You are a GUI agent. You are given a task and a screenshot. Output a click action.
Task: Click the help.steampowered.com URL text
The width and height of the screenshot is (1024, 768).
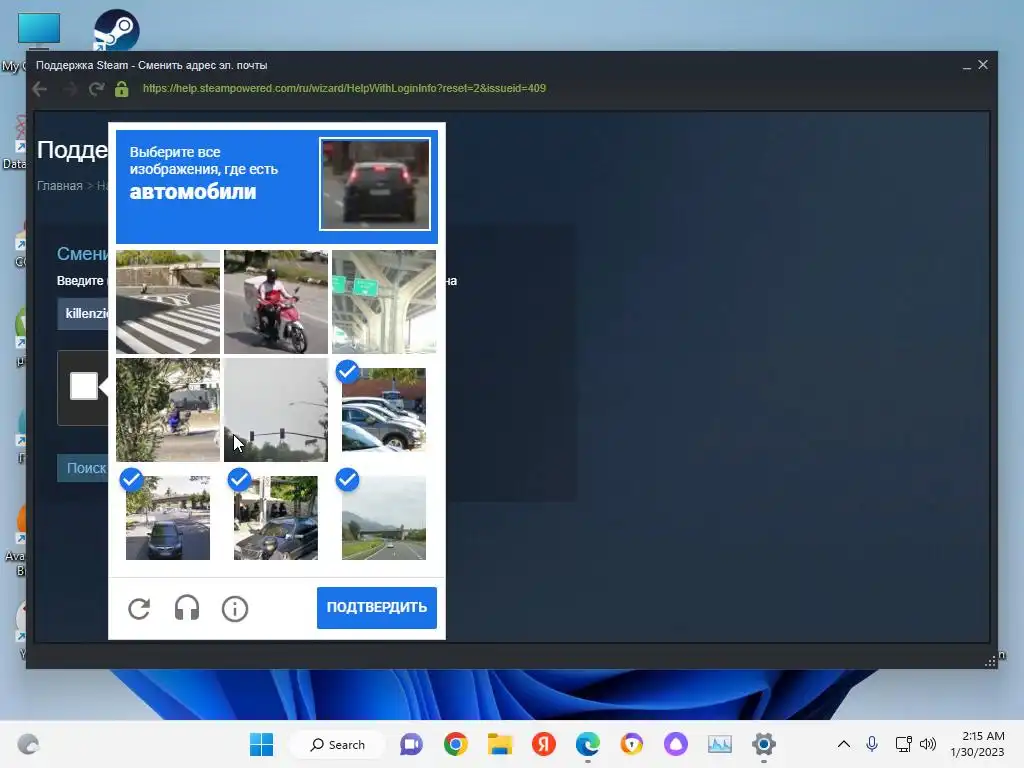[344, 88]
